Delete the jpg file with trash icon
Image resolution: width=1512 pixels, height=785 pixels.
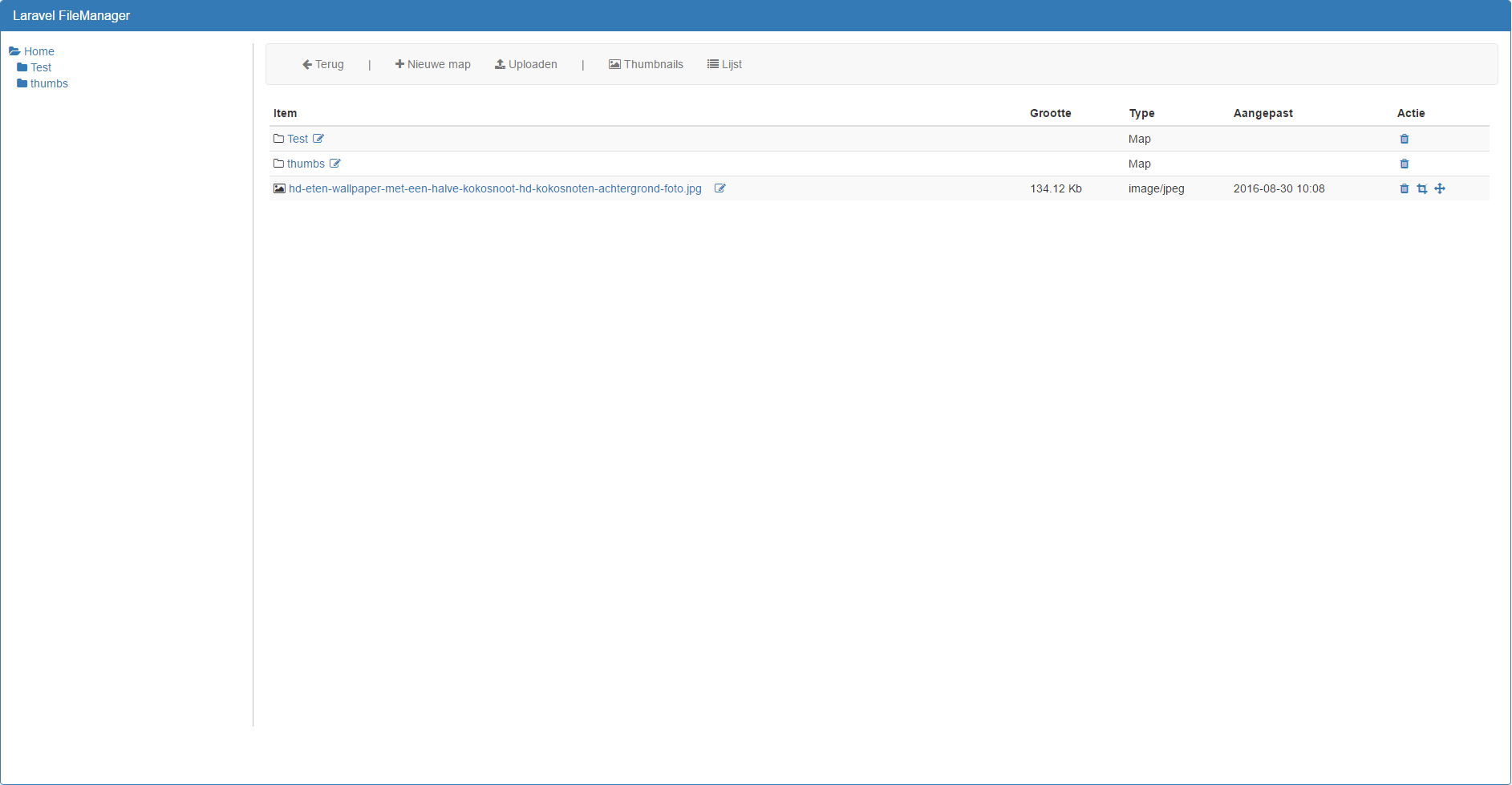coord(1405,188)
